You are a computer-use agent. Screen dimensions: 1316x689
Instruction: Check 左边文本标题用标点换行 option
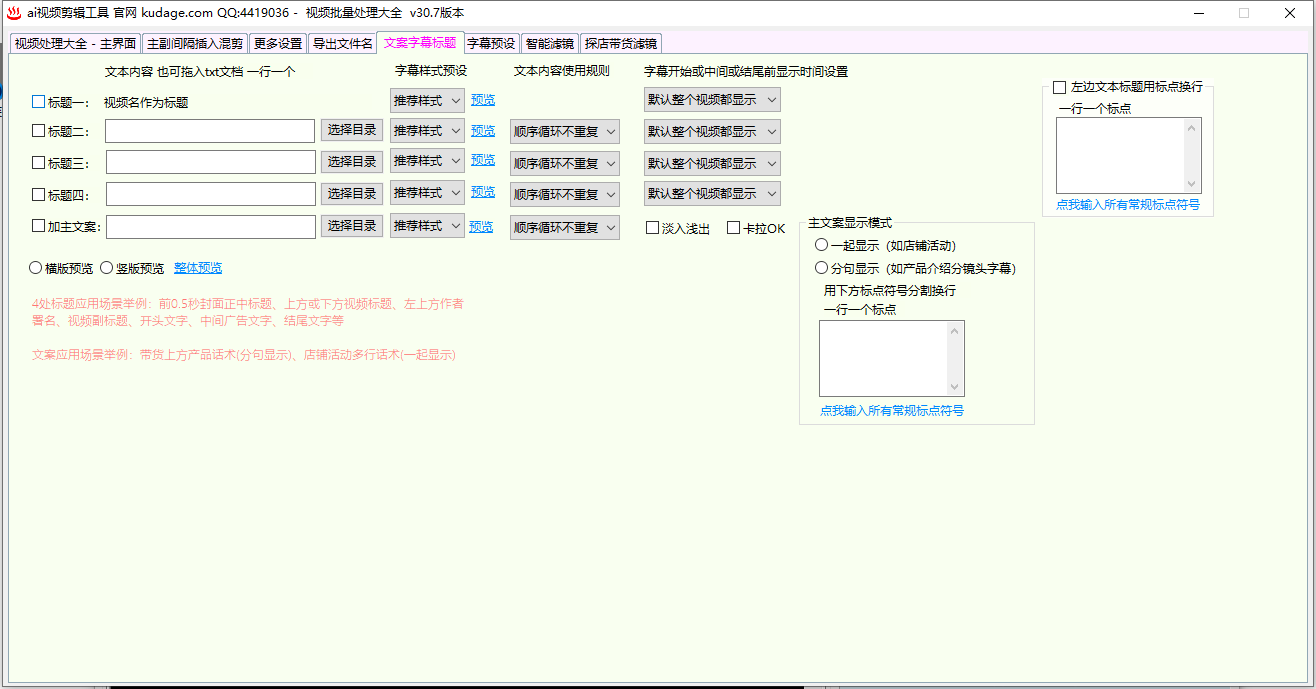coord(1059,87)
